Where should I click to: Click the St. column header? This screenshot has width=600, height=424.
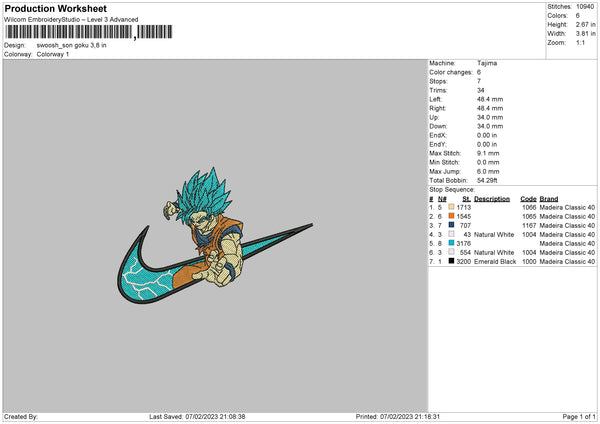click(466, 199)
